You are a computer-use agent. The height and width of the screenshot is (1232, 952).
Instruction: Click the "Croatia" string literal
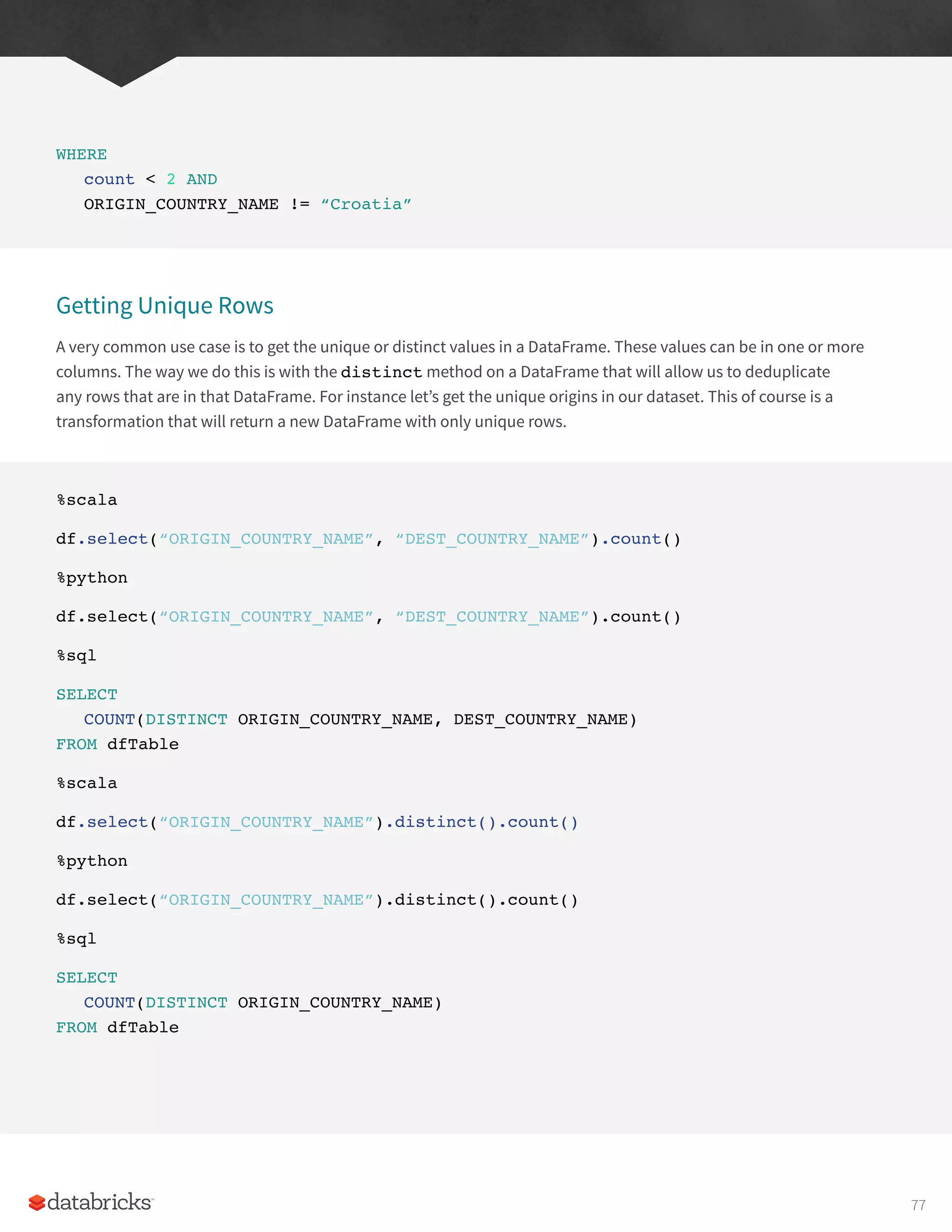(x=366, y=204)
